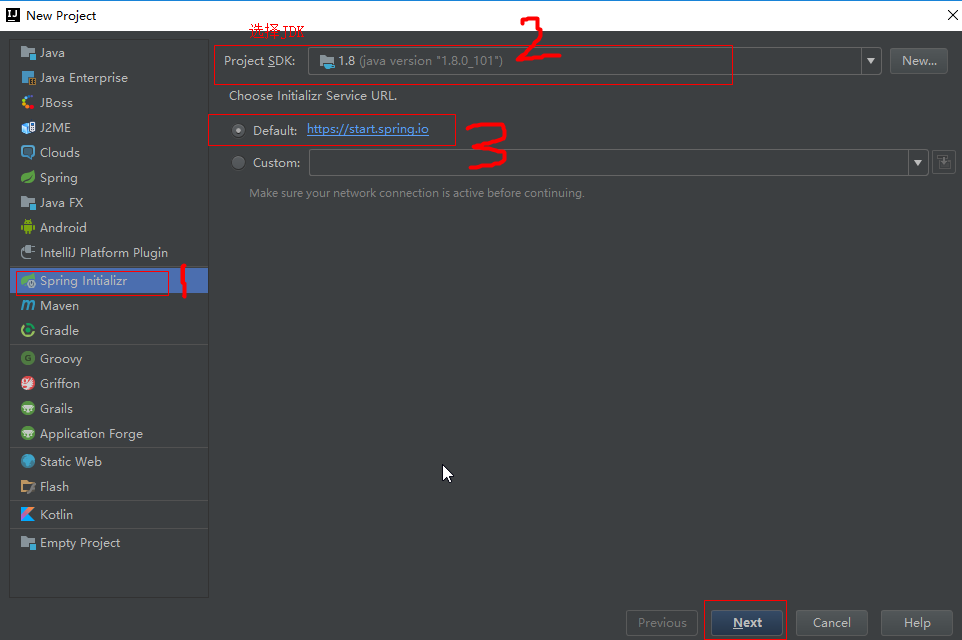
Task: Click the Empty Project icon
Action: [x=28, y=542]
